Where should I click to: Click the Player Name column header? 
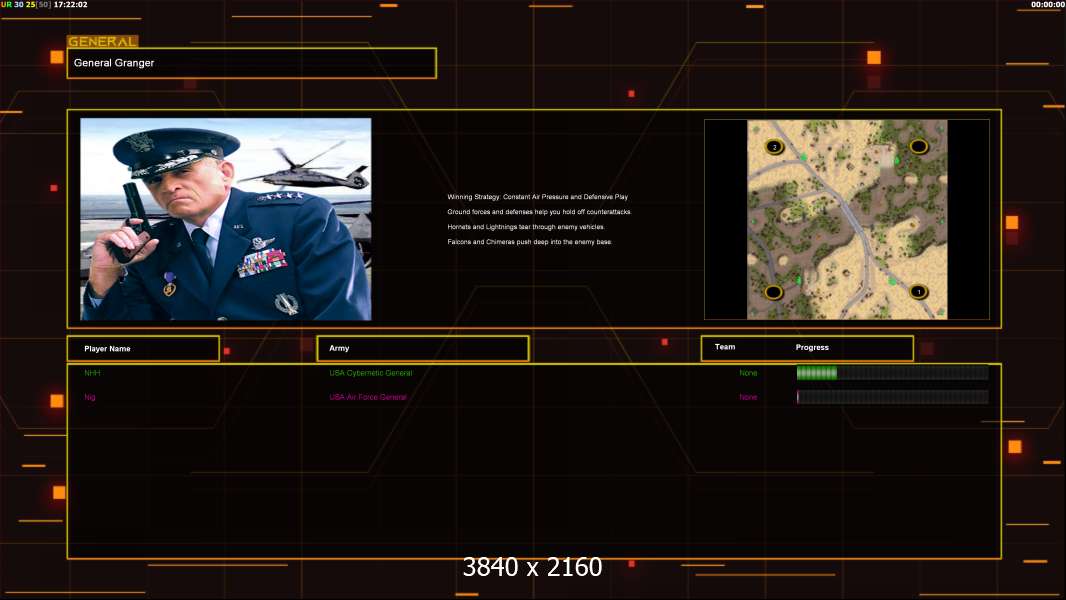[x=143, y=349]
